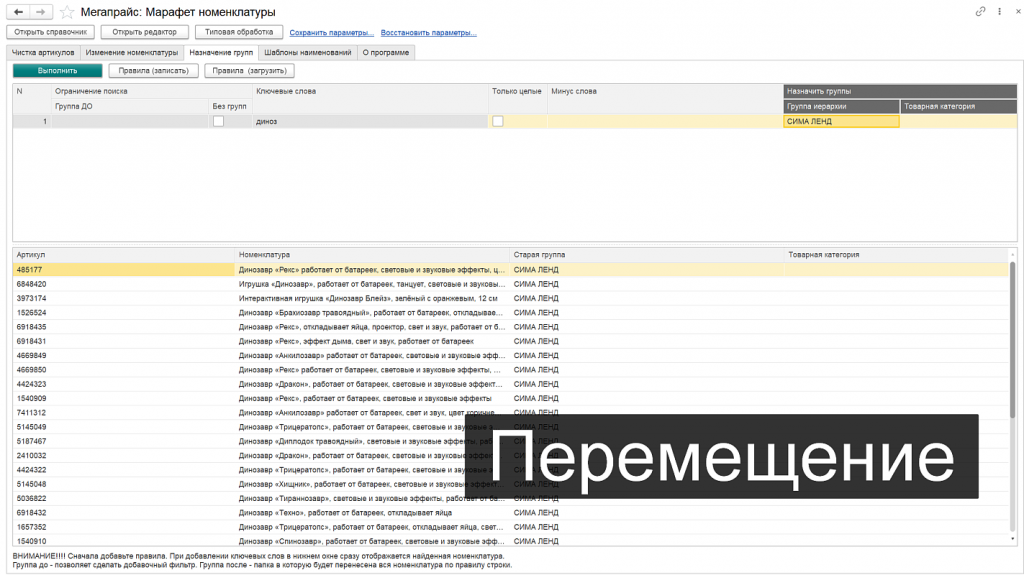Copy link using the chain icon

click(980, 11)
